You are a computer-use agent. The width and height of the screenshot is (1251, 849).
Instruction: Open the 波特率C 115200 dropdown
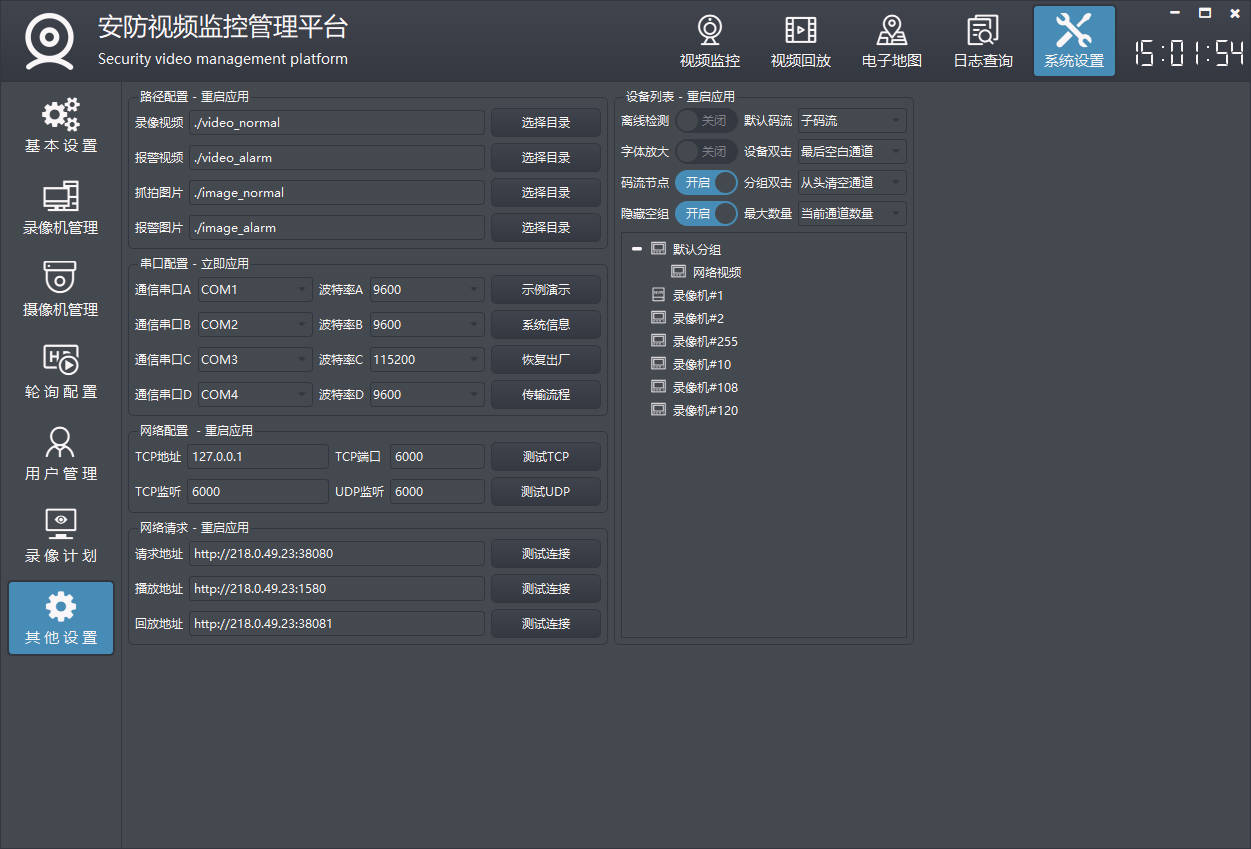pyautogui.click(x=427, y=360)
